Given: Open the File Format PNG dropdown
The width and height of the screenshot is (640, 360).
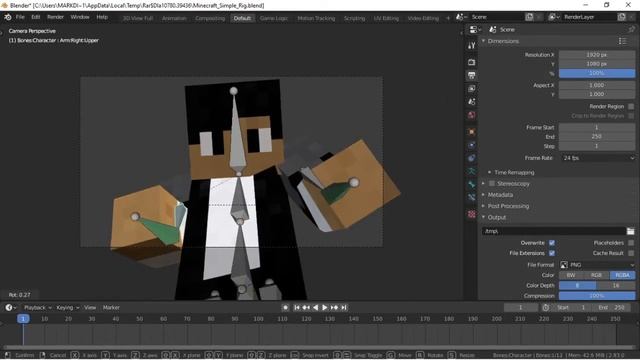Looking at the screenshot, I should tap(597, 265).
